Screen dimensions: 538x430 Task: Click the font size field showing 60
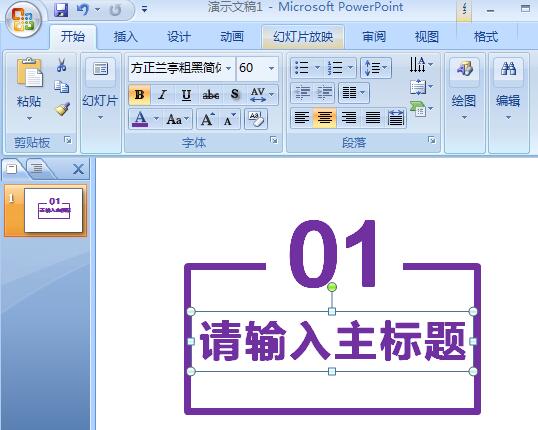click(x=252, y=68)
